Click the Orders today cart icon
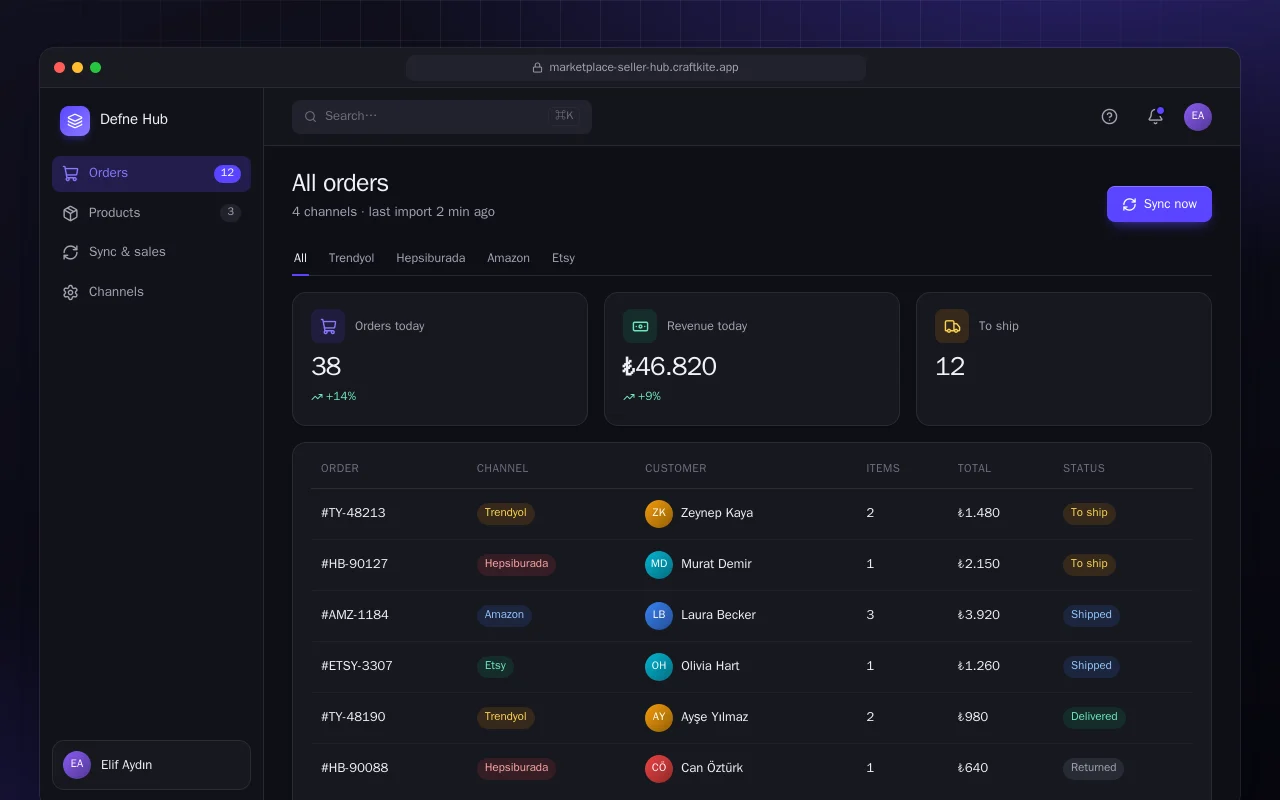The height and width of the screenshot is (800, 1280). (328, 326)
